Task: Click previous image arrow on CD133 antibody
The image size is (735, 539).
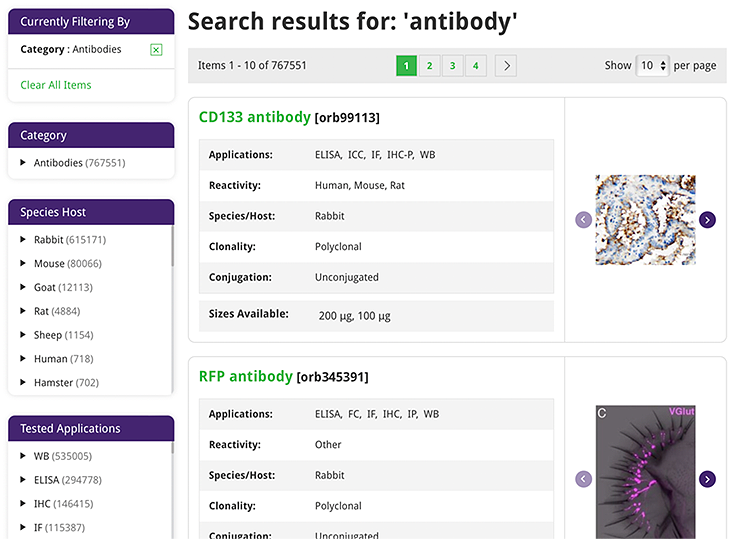Action: point(583,220)
